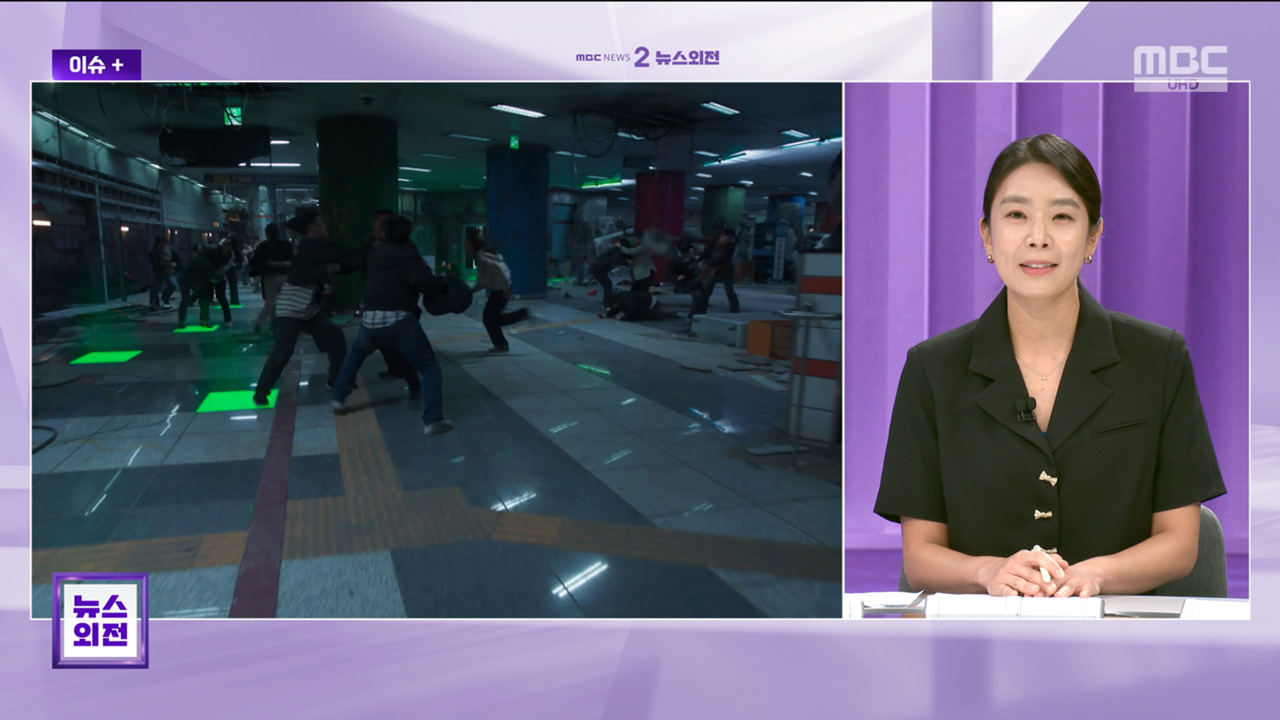Click the '뉴스외전' program logo badge
Image resolution: width=1280 pixels, height=720 pixels.
(100, 620)
